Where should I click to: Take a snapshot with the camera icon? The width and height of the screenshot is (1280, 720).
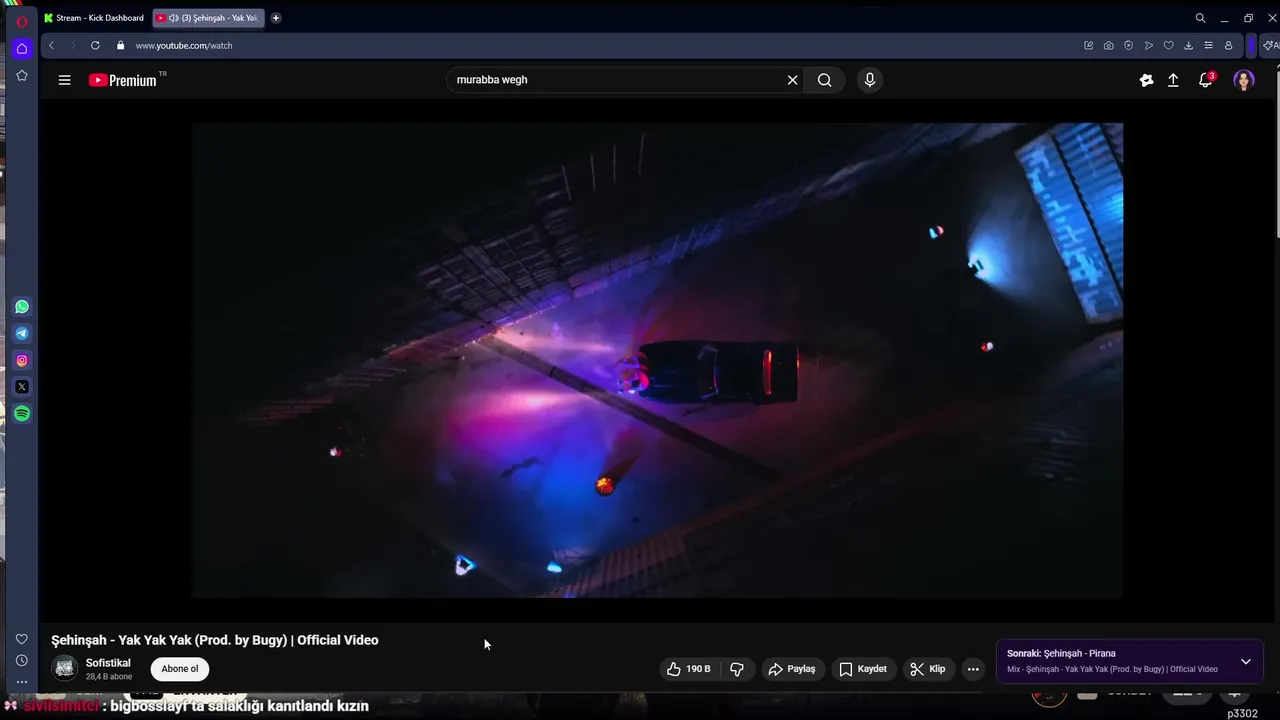point(1109,45)
